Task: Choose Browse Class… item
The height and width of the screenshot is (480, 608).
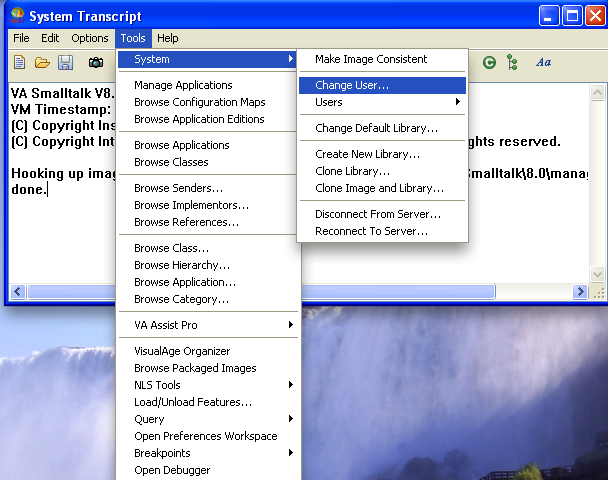Action: tap(208, 248)
